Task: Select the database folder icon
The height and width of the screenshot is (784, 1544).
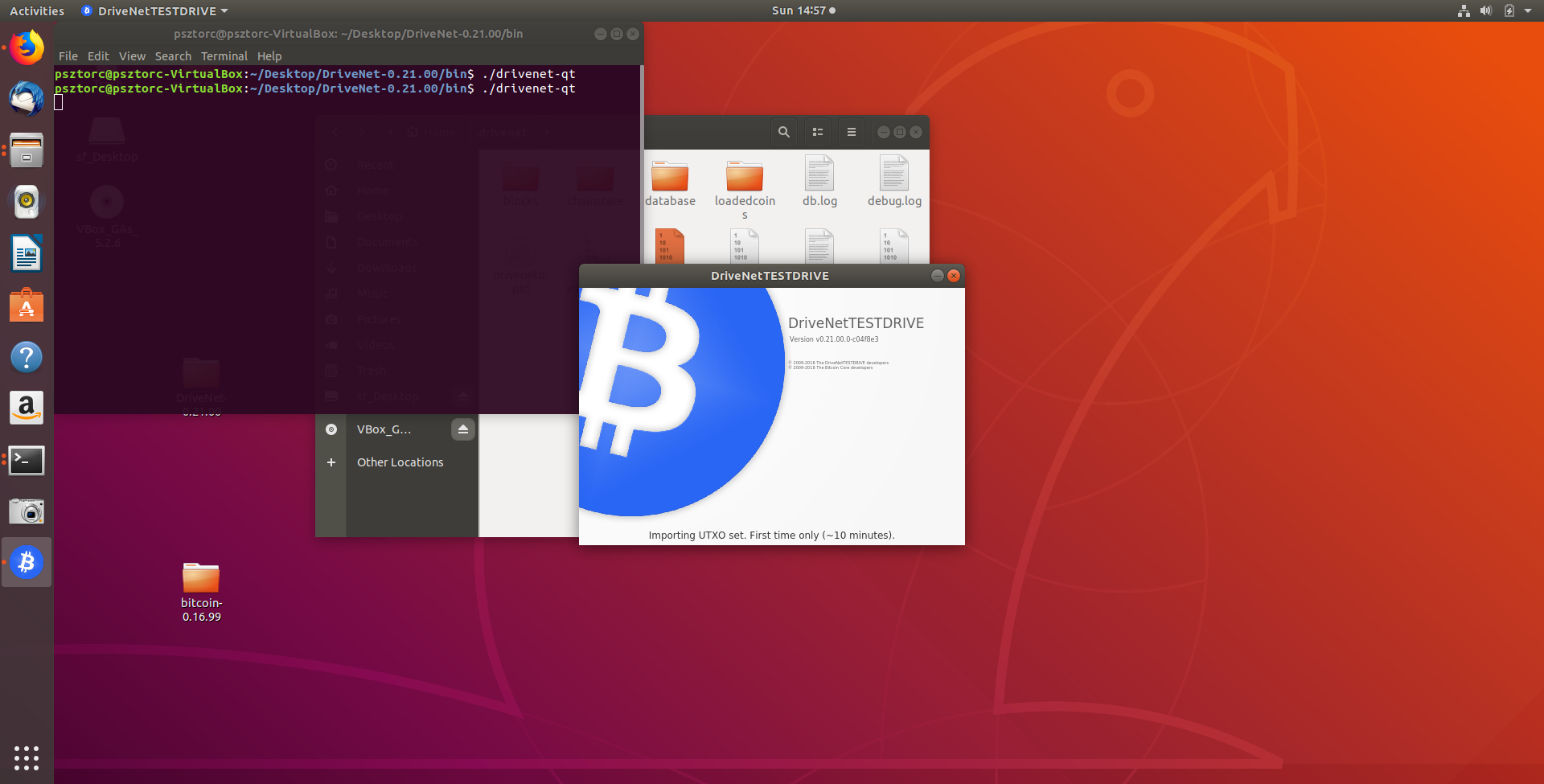Action: pos(670,183)
